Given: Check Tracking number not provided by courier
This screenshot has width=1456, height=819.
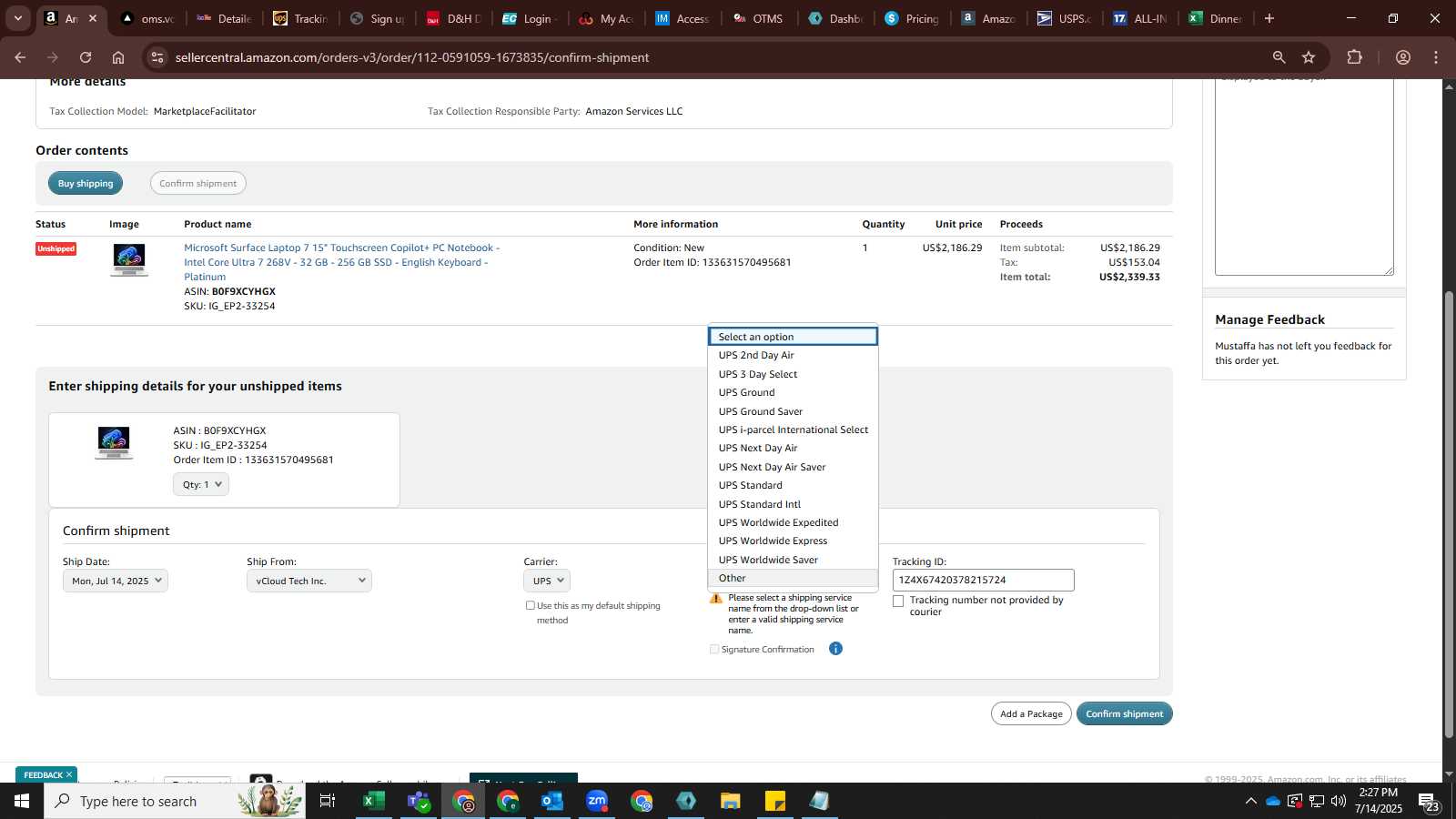Looking at the screenshot, I should (x=898, y=602).
